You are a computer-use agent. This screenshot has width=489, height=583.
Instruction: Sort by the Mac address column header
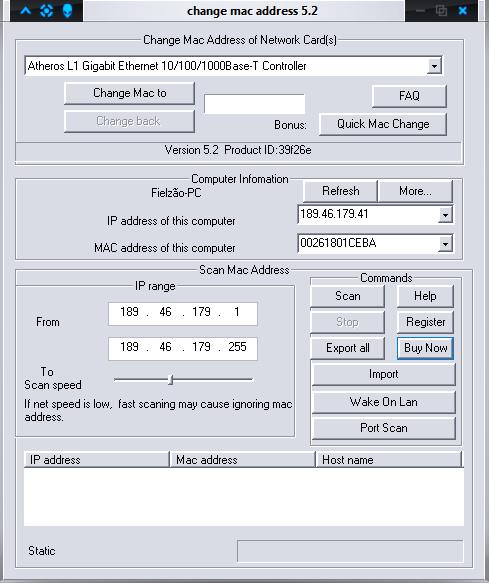coord(242,460)
